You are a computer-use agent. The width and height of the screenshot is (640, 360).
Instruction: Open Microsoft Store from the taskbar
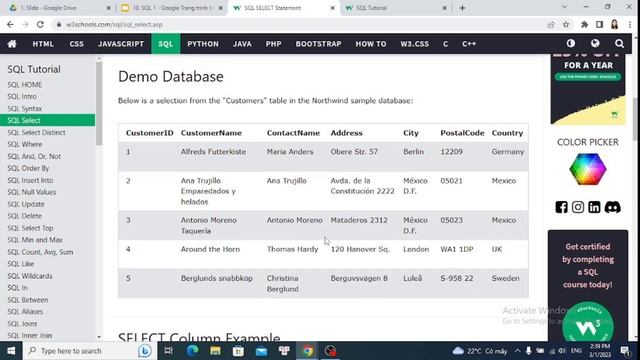point(238,351)
